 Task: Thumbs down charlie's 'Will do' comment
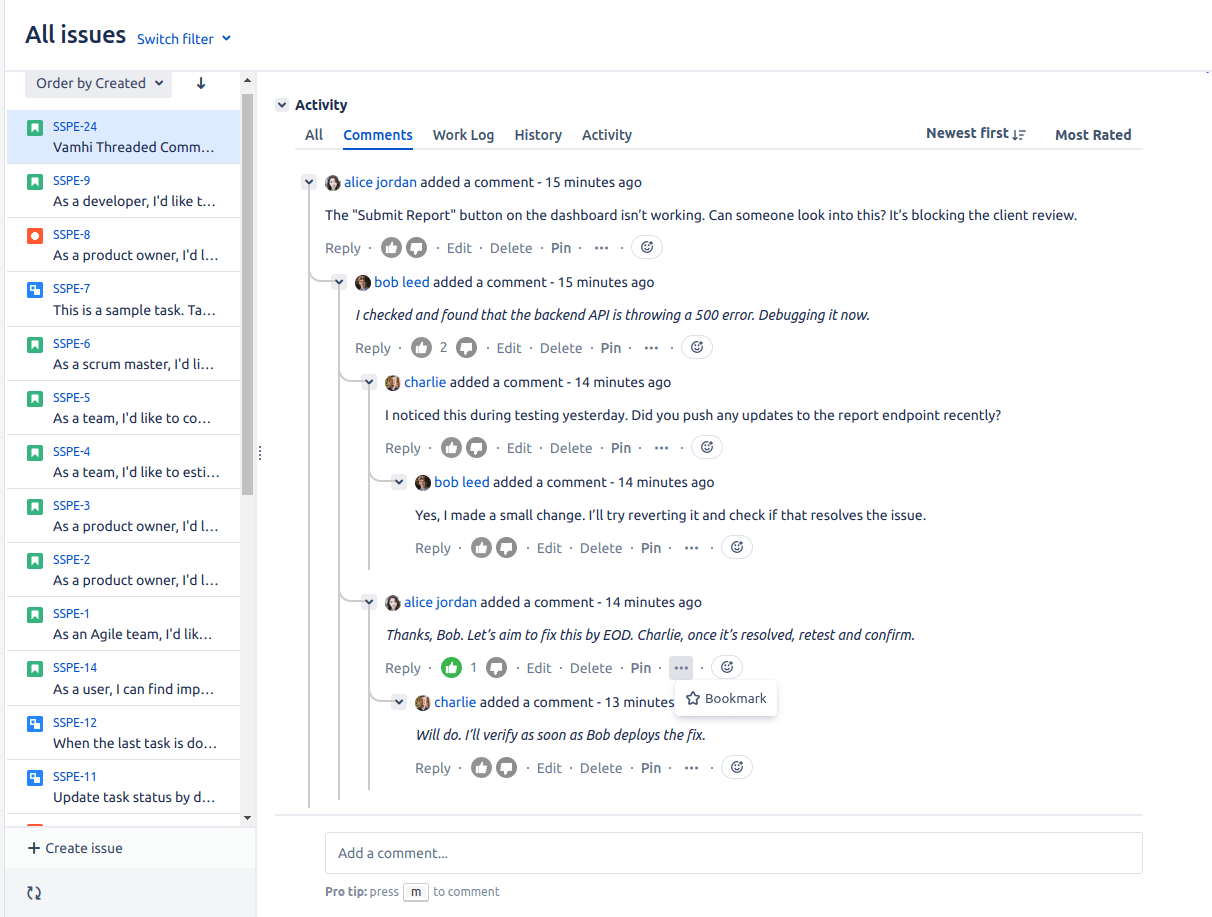tap(507, 768)
